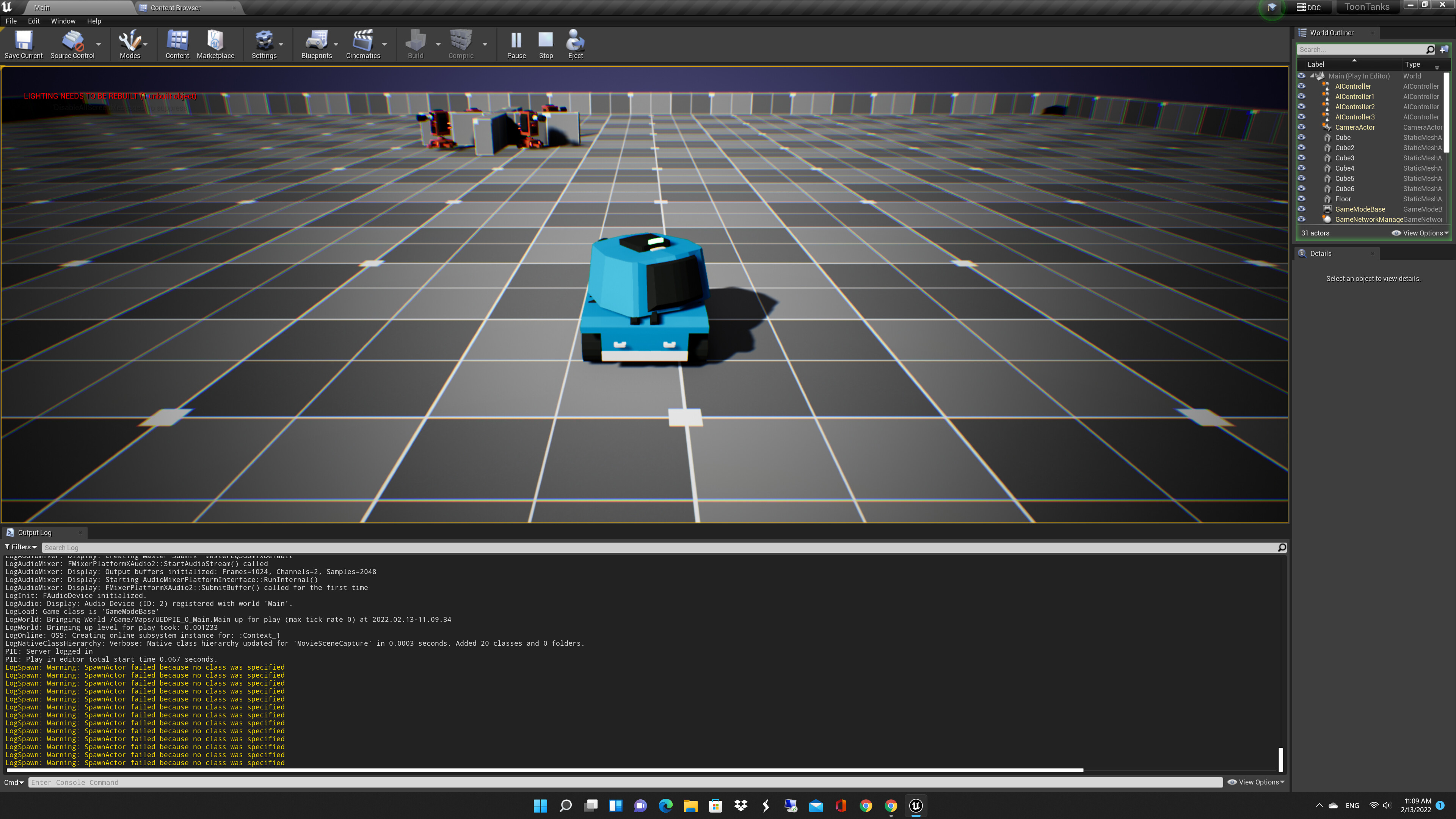Open Unreal Editor from the Windows taskbar
Image resolution: width=1456 pixels, height=819 pixels.
tap(916, 805)
